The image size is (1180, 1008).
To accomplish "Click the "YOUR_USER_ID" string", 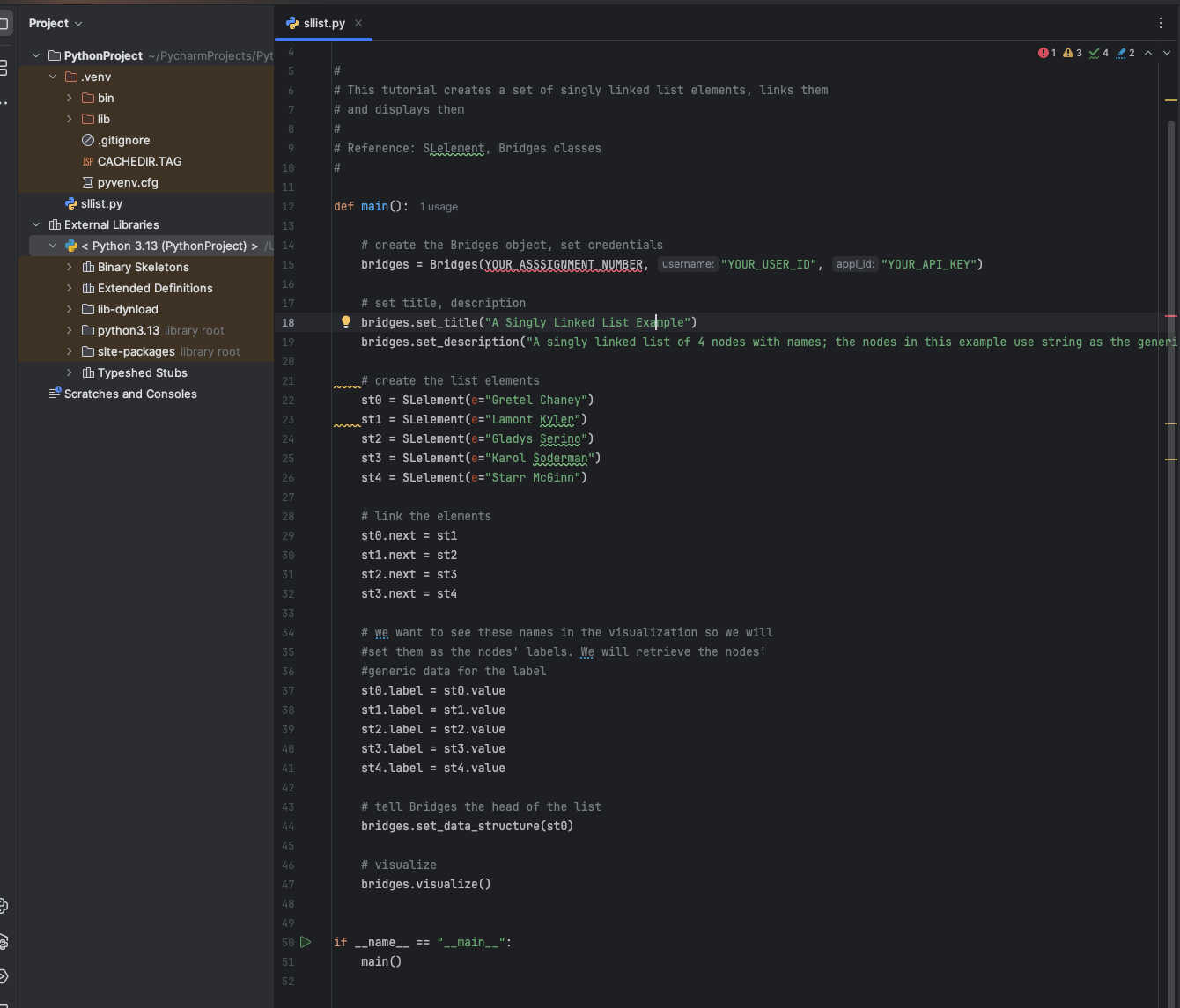I will tap(769, 264).
